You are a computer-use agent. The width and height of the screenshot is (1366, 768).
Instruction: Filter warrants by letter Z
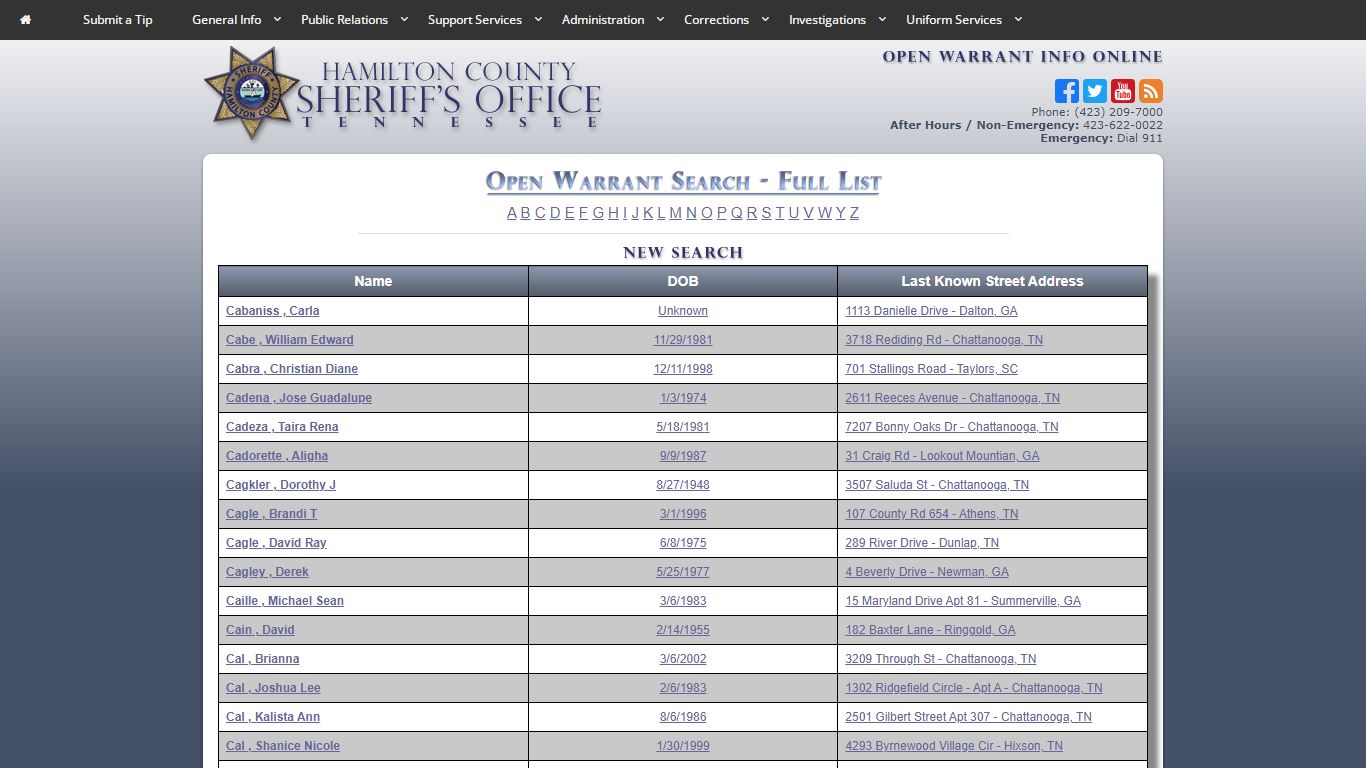(x=854, y=213)
